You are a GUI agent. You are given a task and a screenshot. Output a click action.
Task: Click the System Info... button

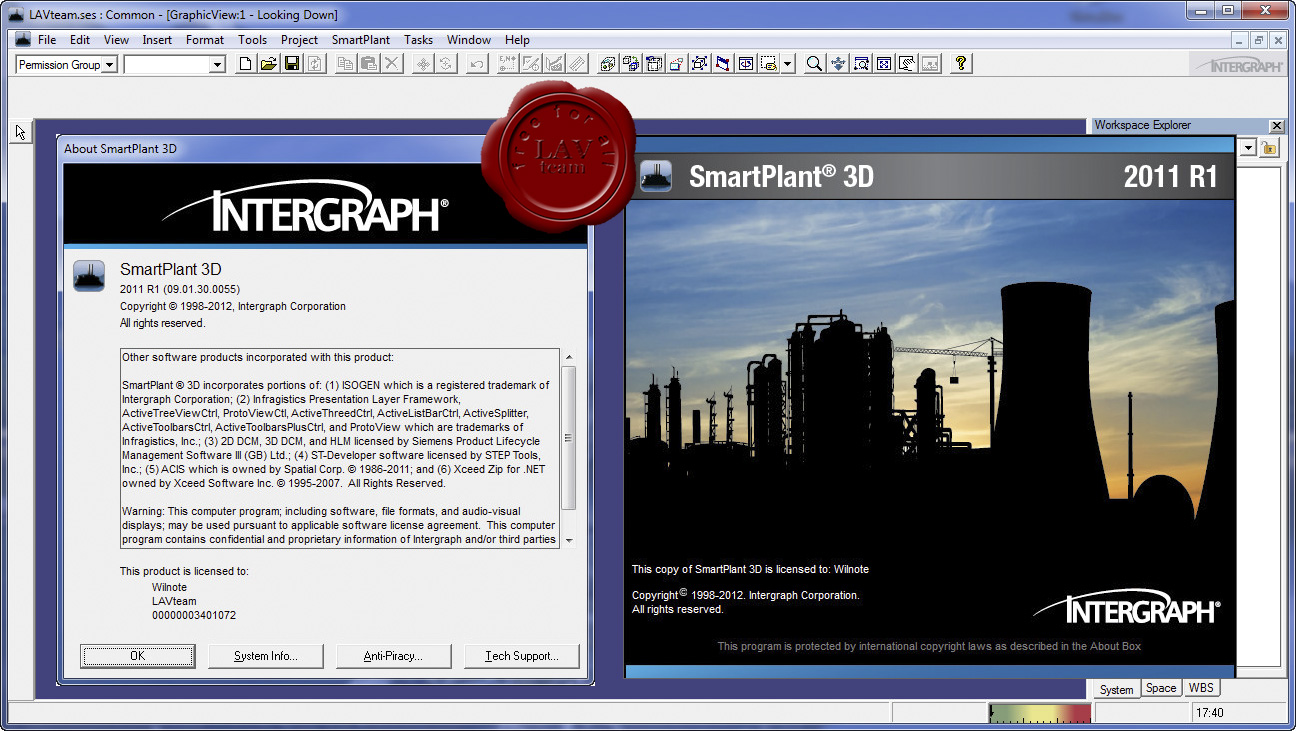point(266,656)
